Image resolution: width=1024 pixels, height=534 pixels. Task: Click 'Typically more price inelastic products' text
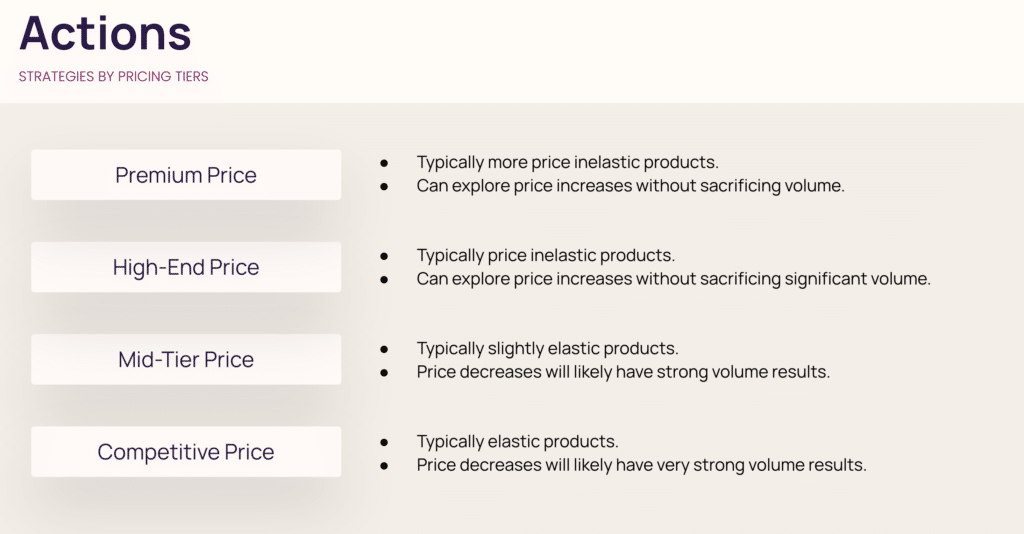567,162
